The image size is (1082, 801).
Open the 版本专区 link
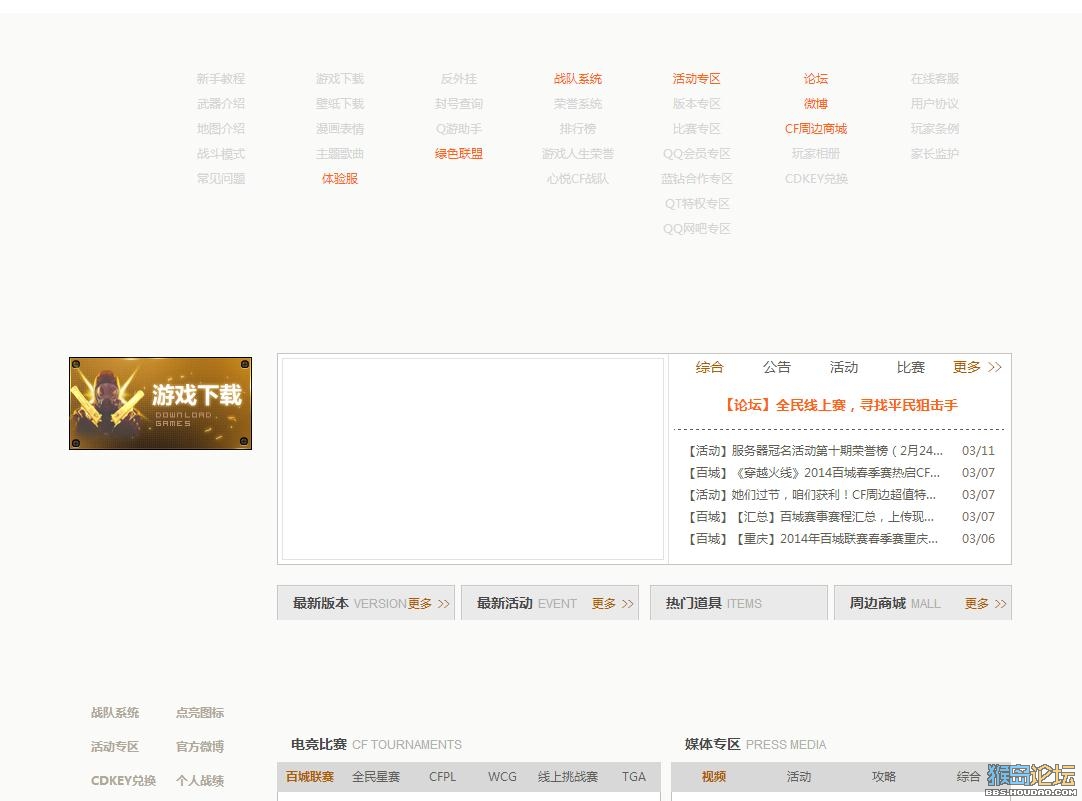(697, 103)
